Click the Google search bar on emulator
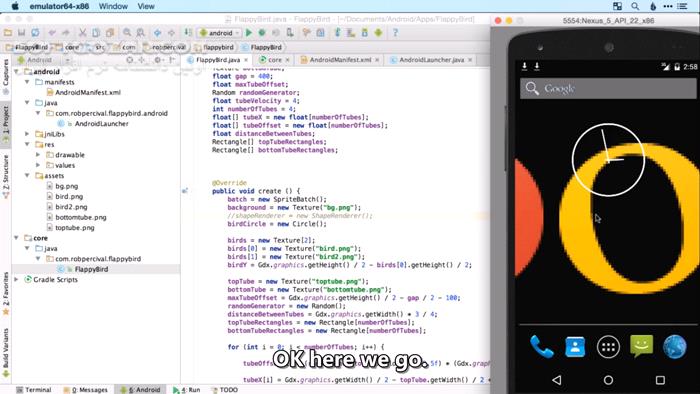This screenshot has width=700, height=394. [x=608, y=88]
